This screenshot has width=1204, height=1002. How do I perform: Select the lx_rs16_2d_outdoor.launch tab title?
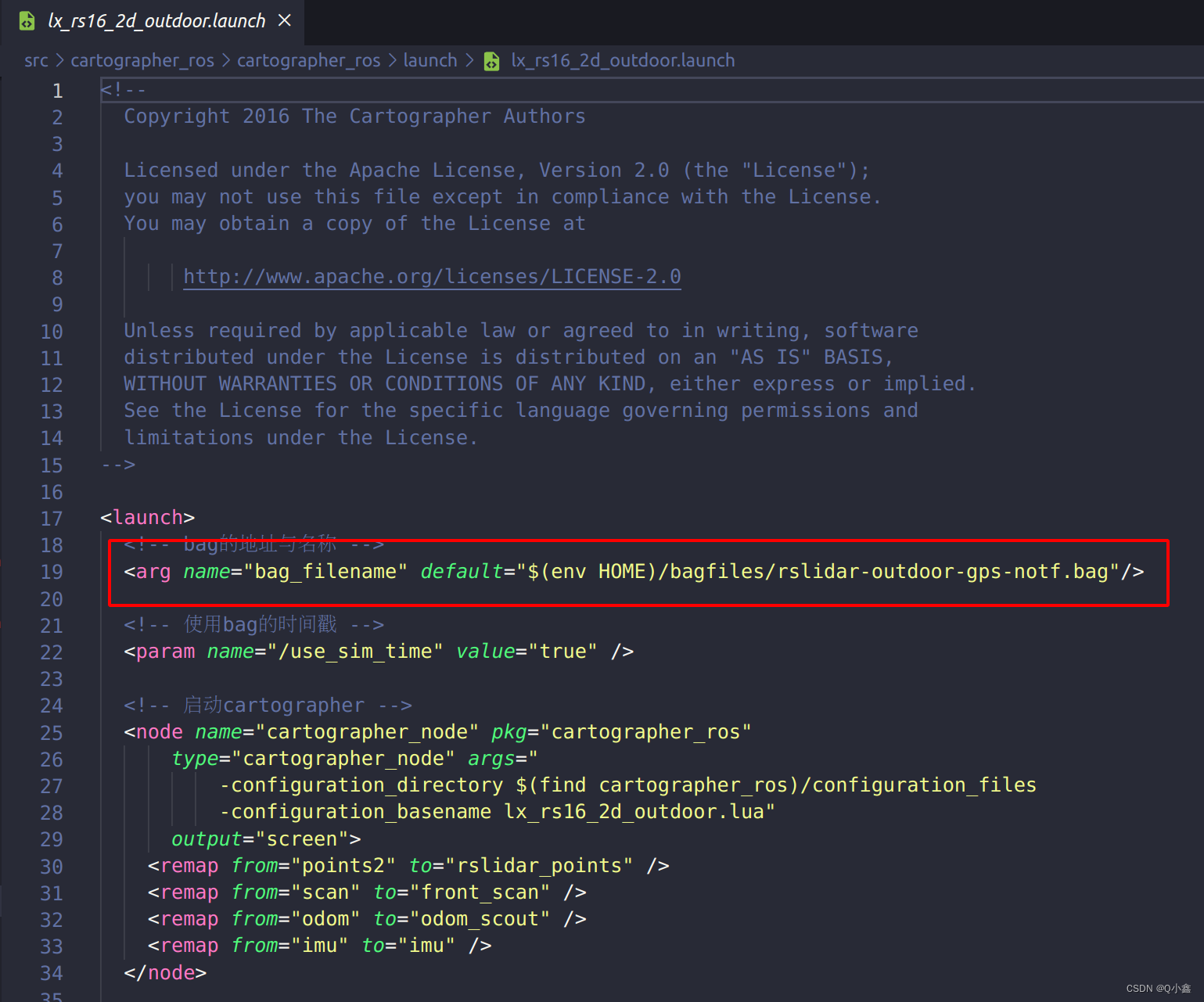point(156,21)
